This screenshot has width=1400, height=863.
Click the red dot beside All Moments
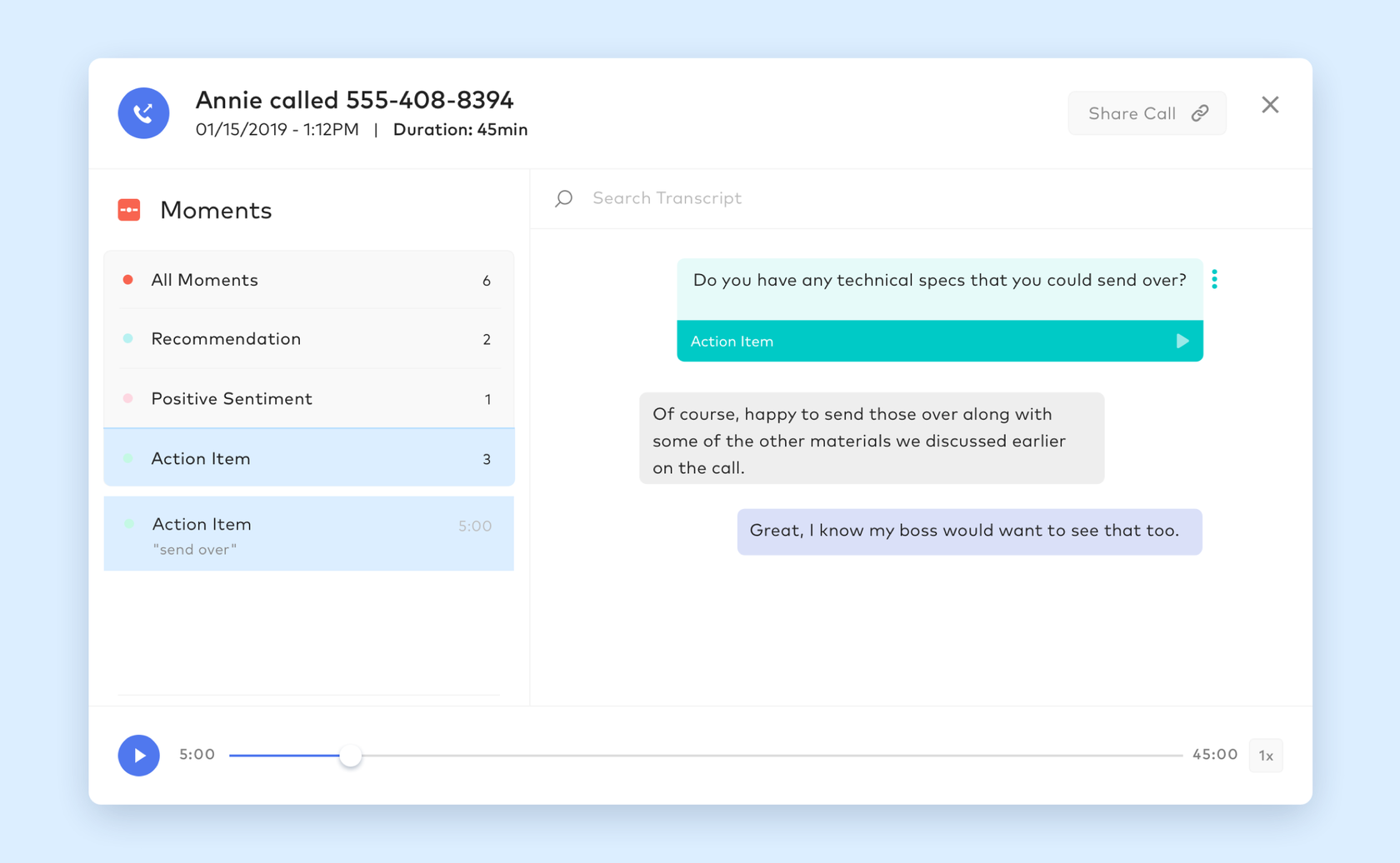click(128, 280)
